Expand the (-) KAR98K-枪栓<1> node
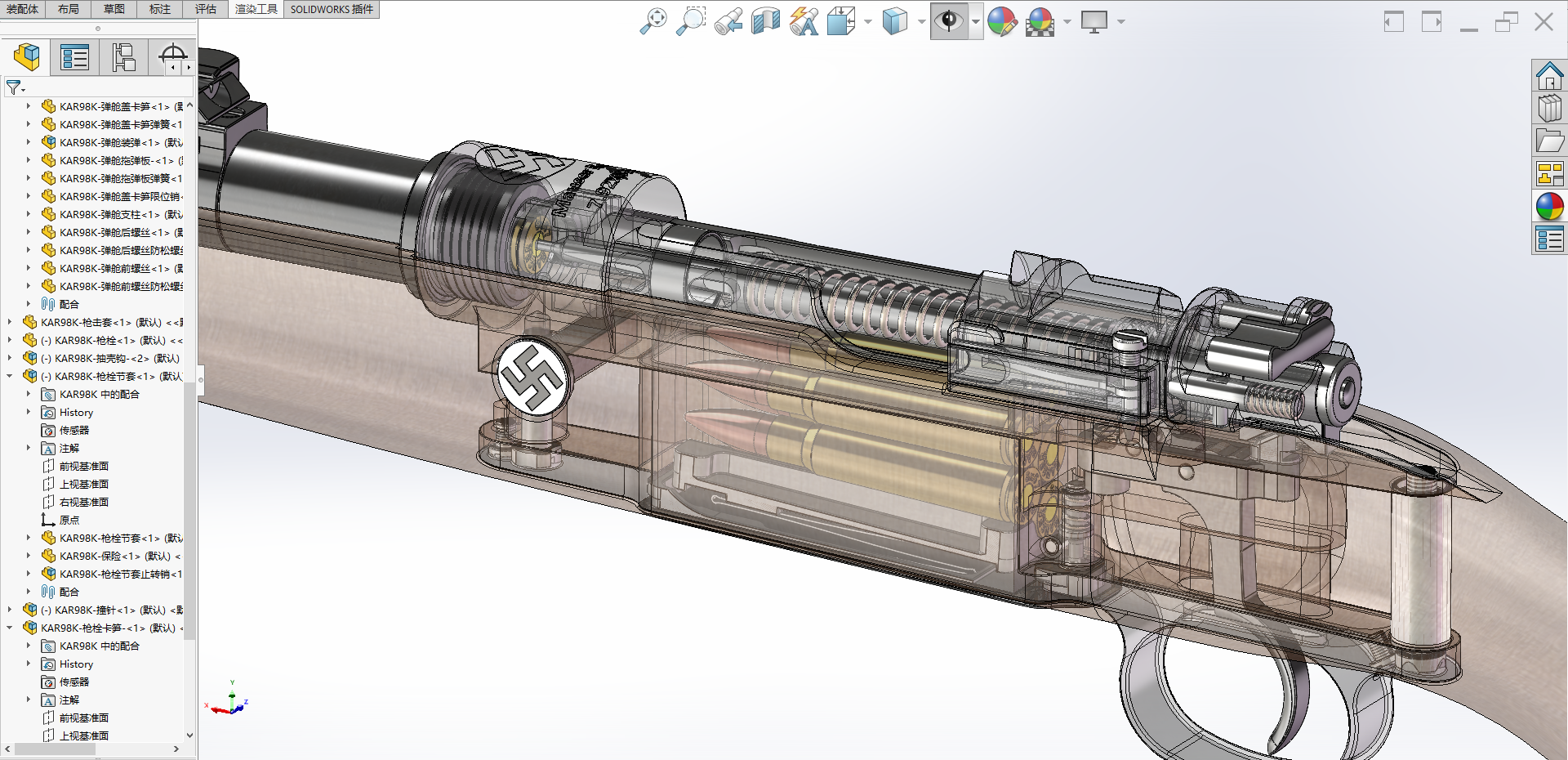Screen dimensions: 1568x760 10,340
